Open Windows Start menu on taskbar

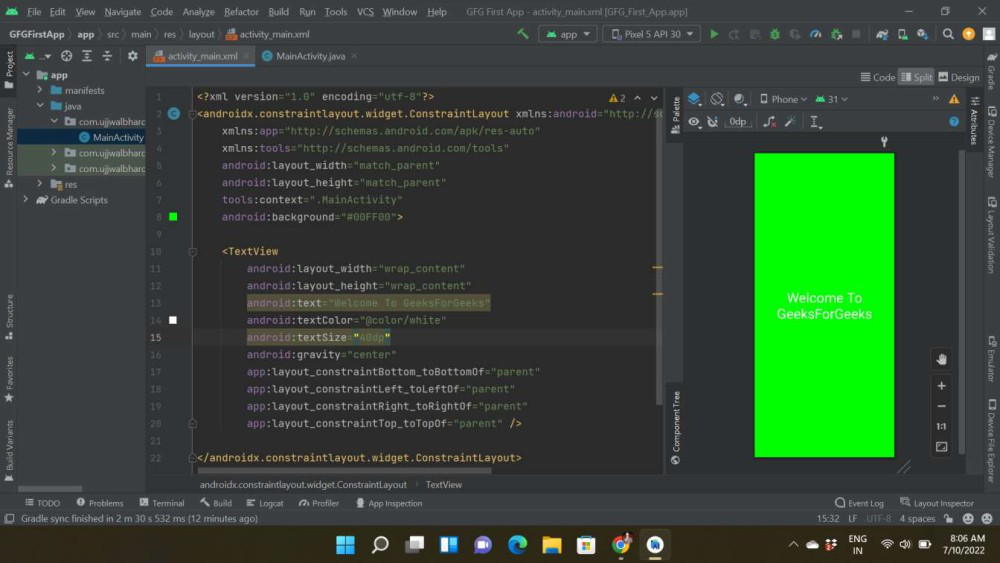(345, 545)
